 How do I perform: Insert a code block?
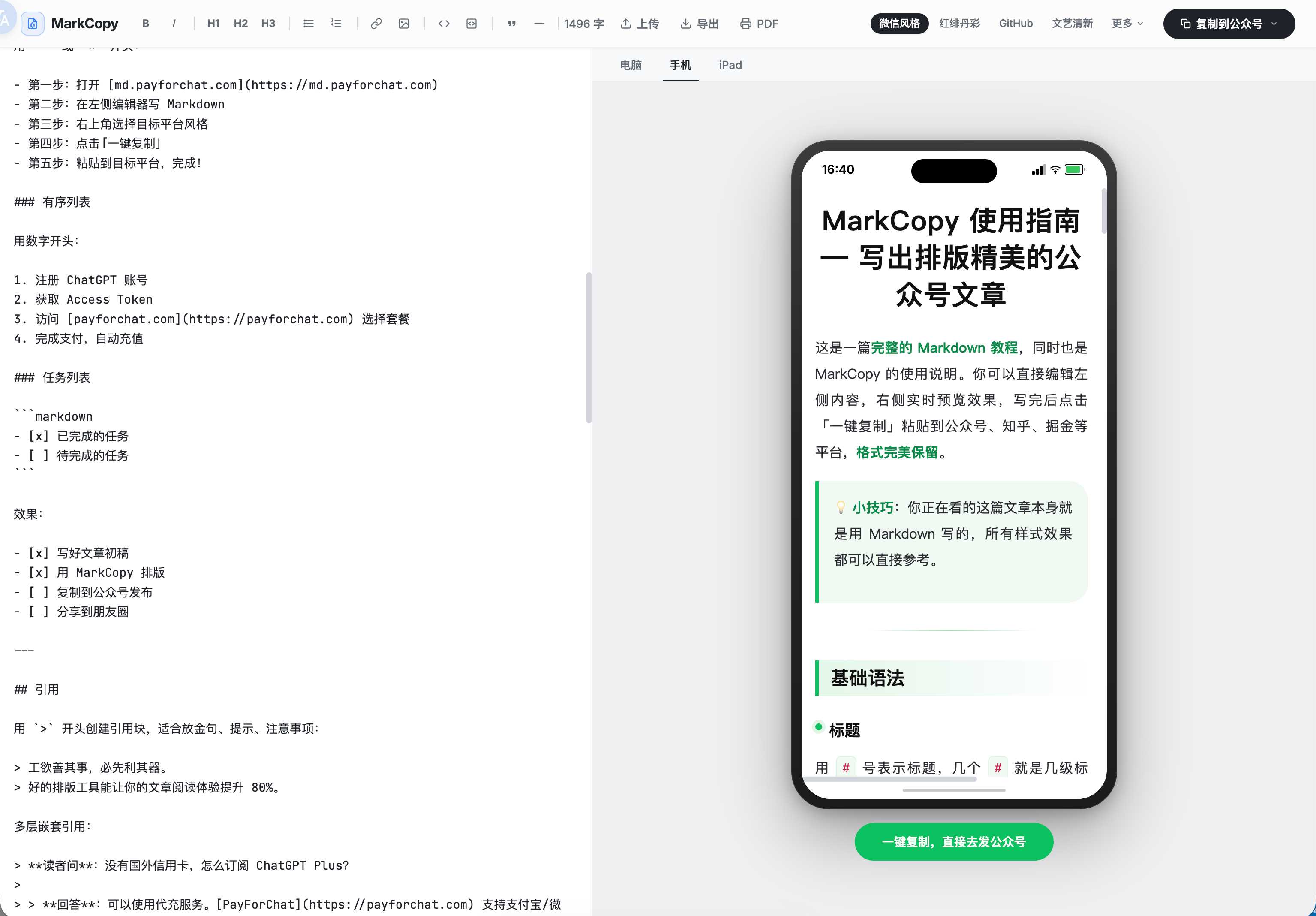472,24
